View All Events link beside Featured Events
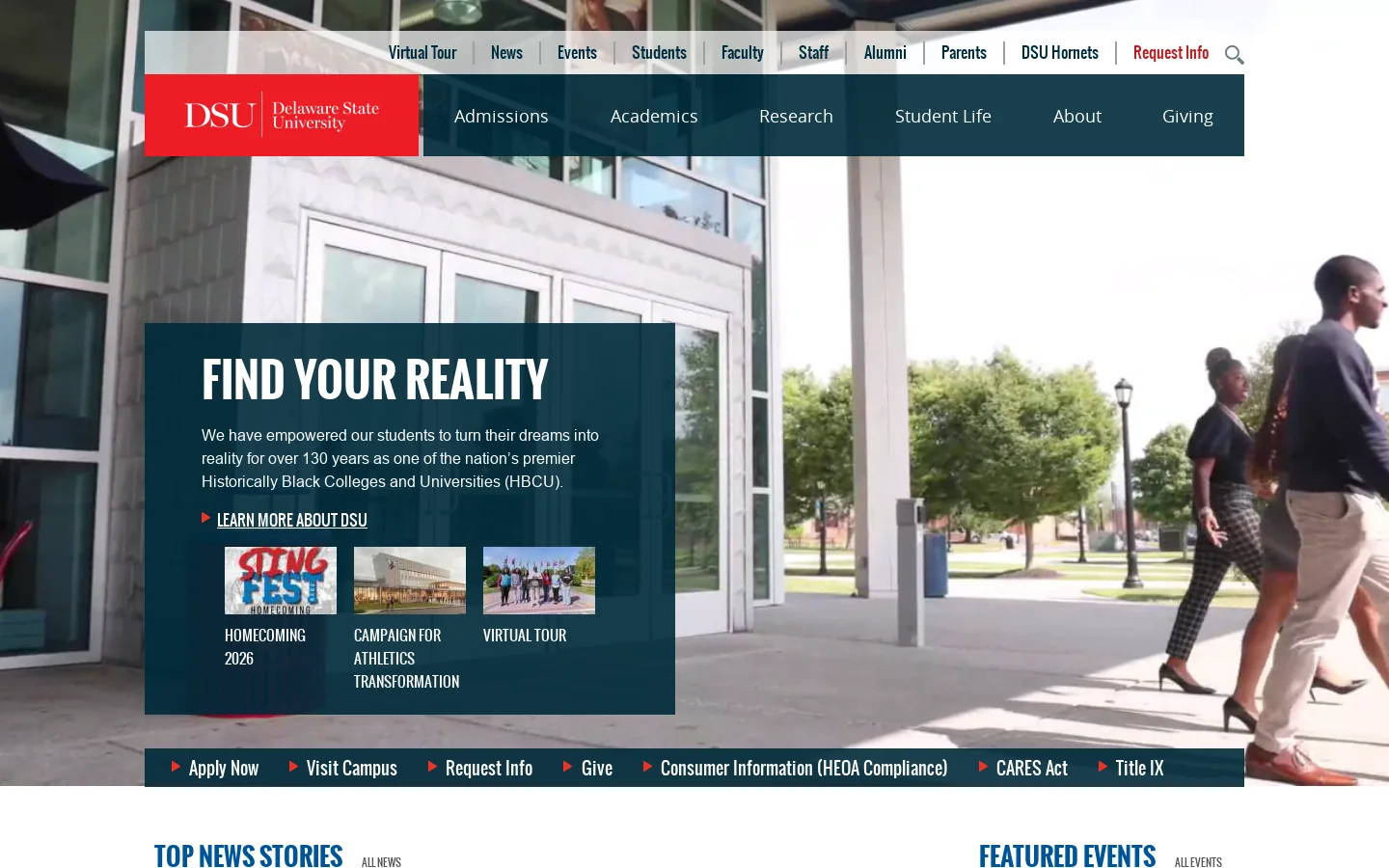The height and width of the screenshot is (868, 1389). [1198, 862]
